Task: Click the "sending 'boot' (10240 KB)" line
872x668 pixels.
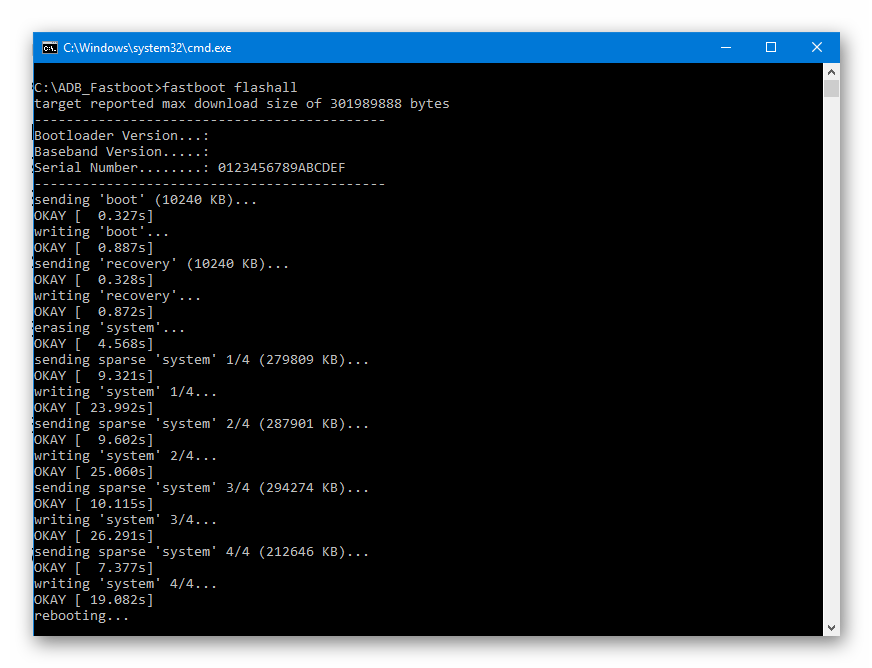Action: (x=146, y=200)
